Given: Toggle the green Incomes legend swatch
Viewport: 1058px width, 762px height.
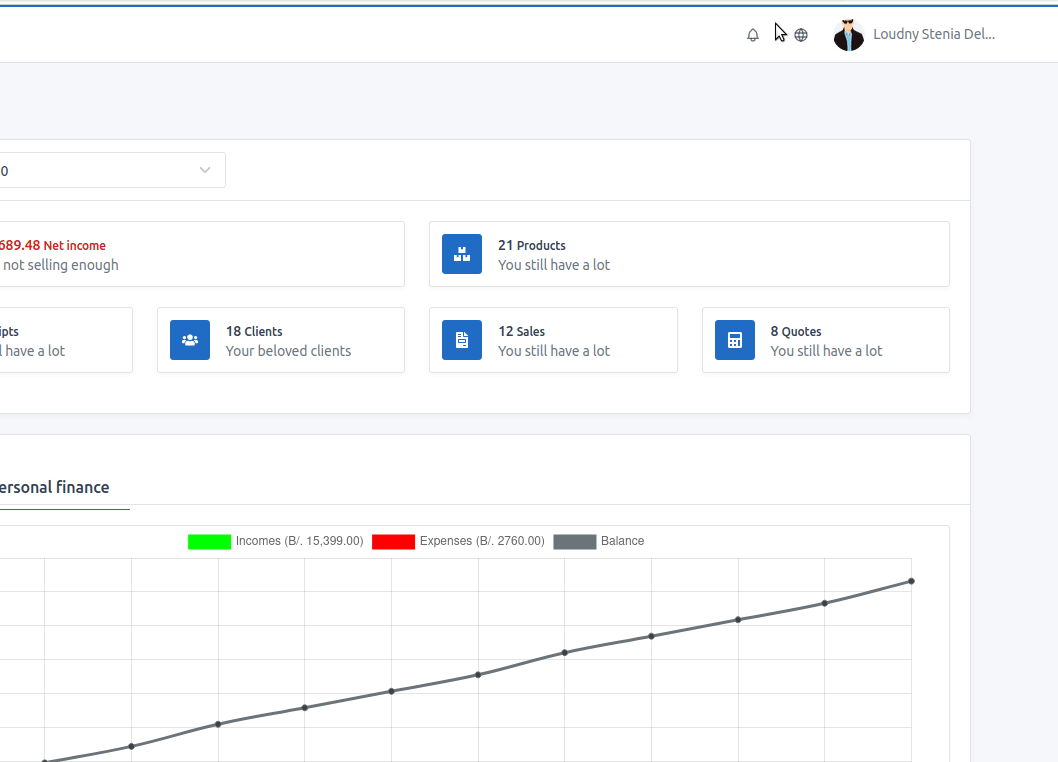Looking at the screenshot, I should [x=209, y=541].
